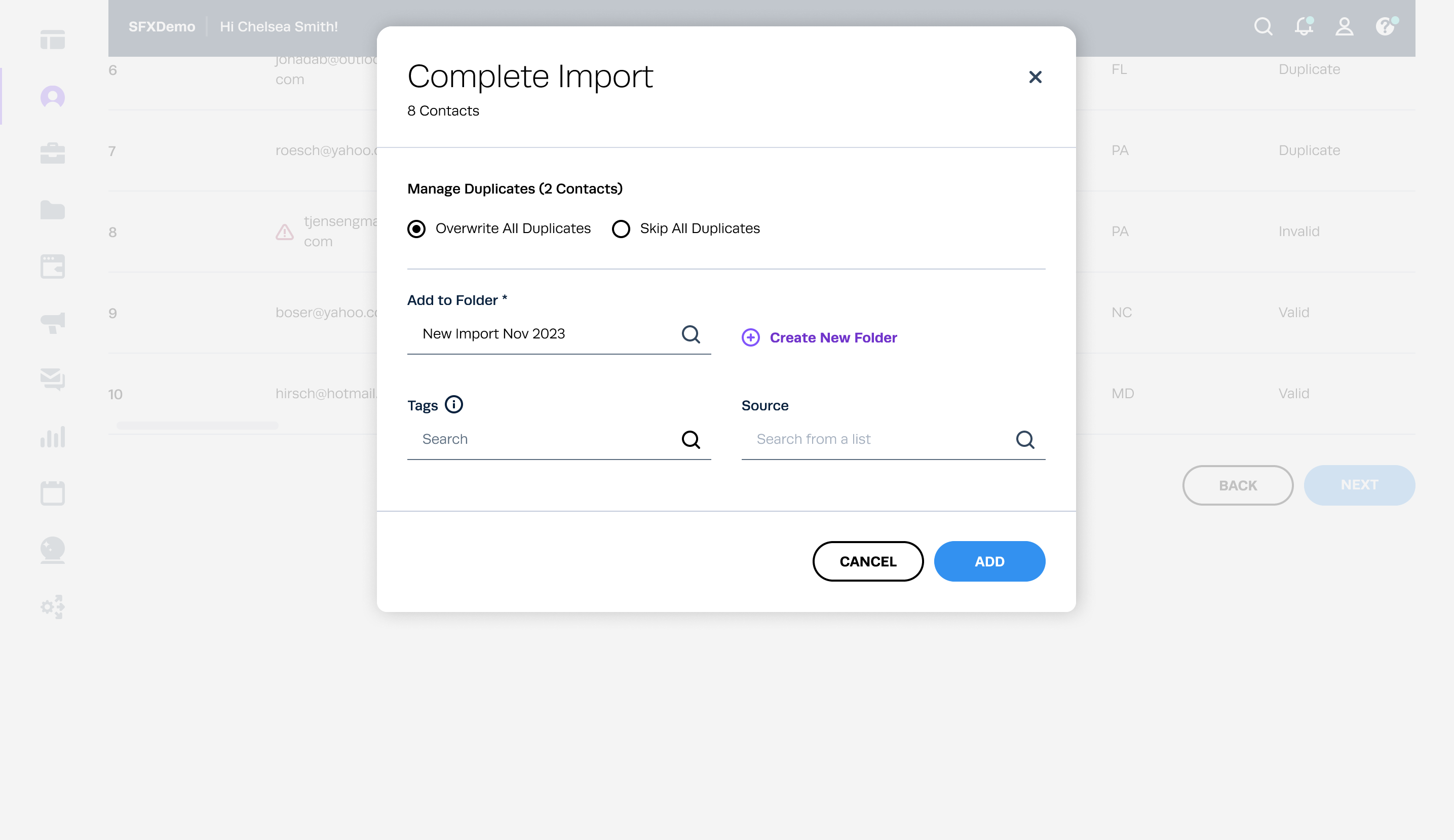The width and height of the screenshot is (1454, 840).
Task: Open the calendar icon in sidebar
Action: [x=53, y=493]
